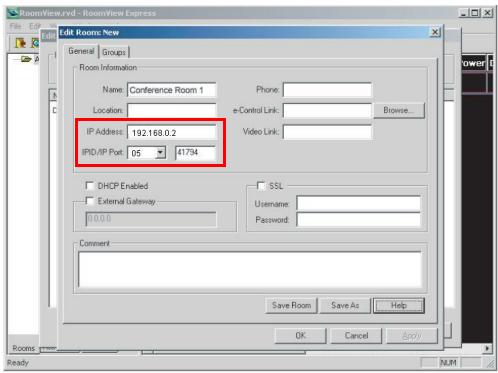This screenshot has height=373, width=498.
Task: Click horizontal scrollbar right arrow in RoomView
Action: tap(487, 348)
